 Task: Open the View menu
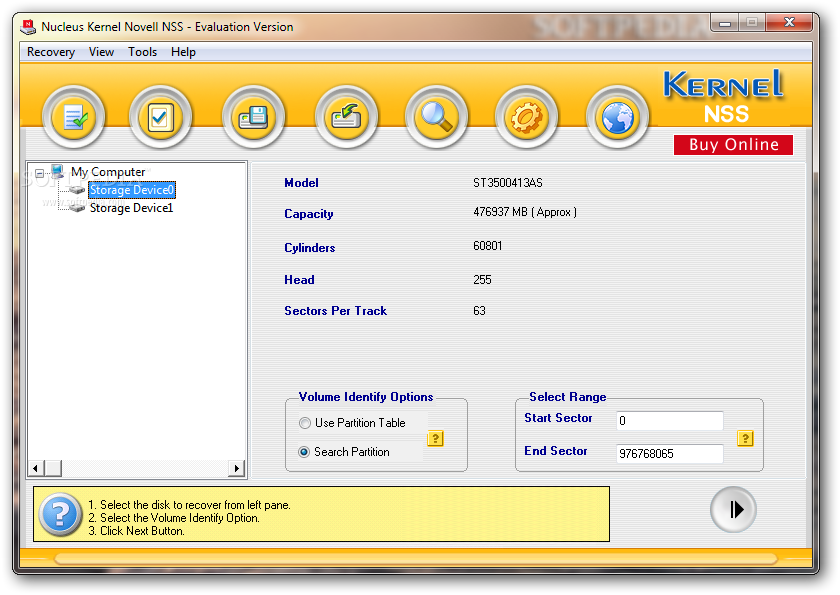click(101, 52)
